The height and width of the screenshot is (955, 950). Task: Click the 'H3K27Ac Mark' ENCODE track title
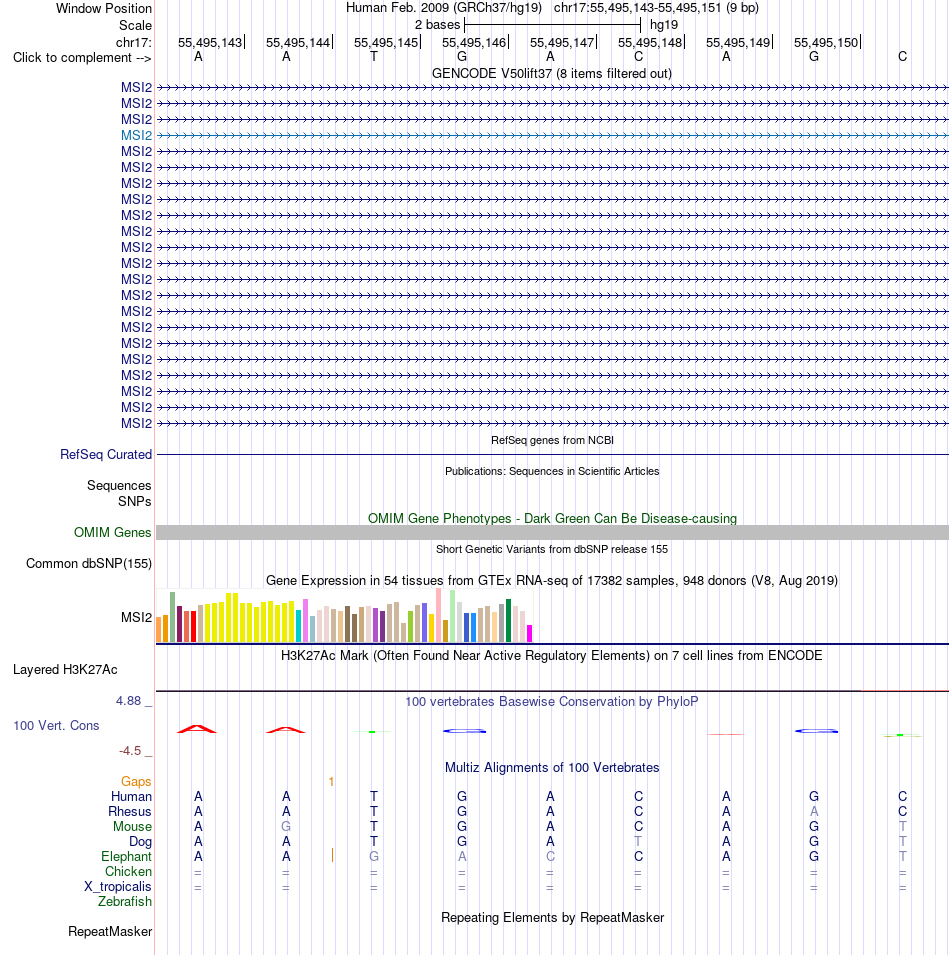[552, 655]
